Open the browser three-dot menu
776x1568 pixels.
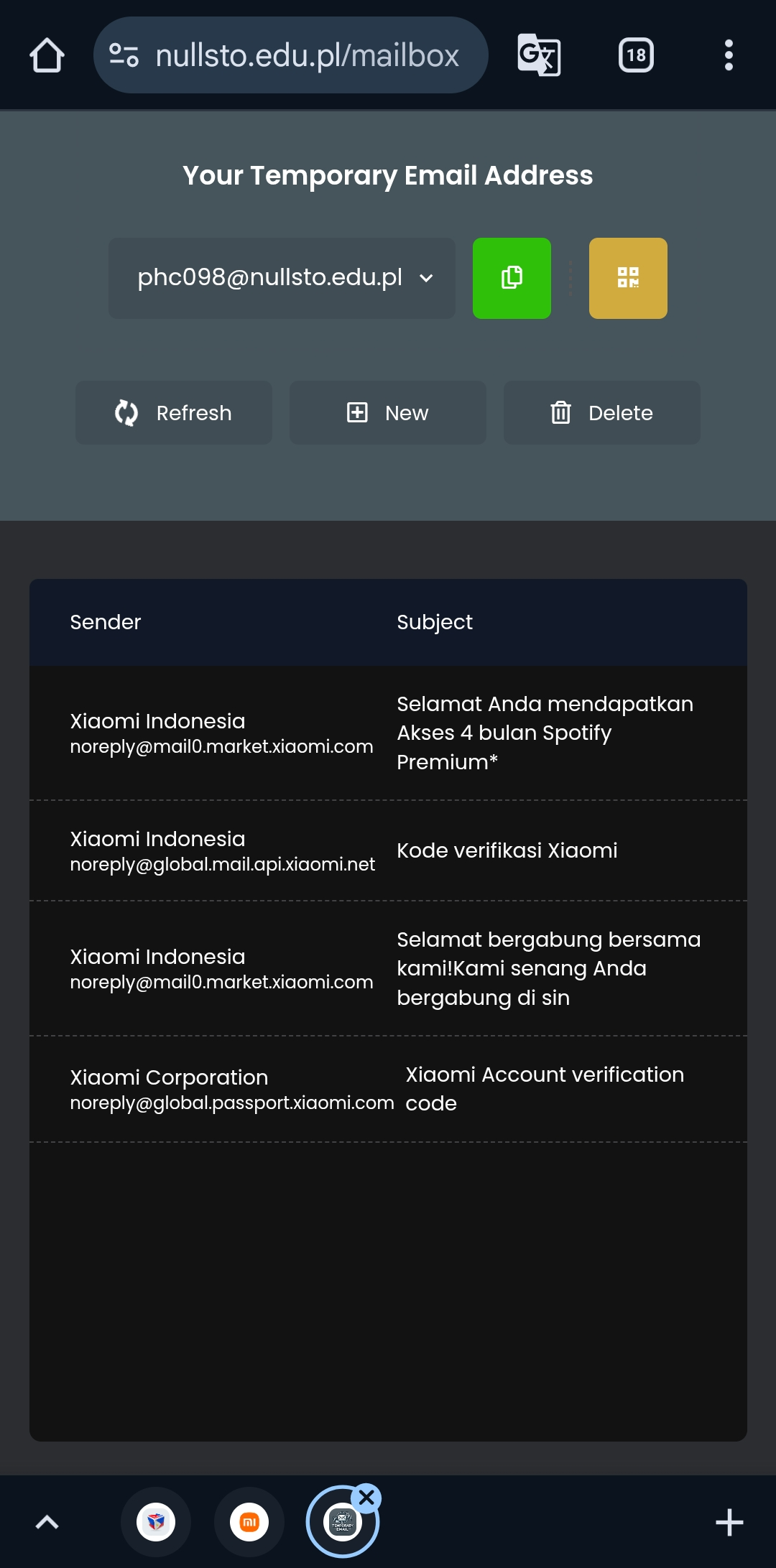coord(729,55)
